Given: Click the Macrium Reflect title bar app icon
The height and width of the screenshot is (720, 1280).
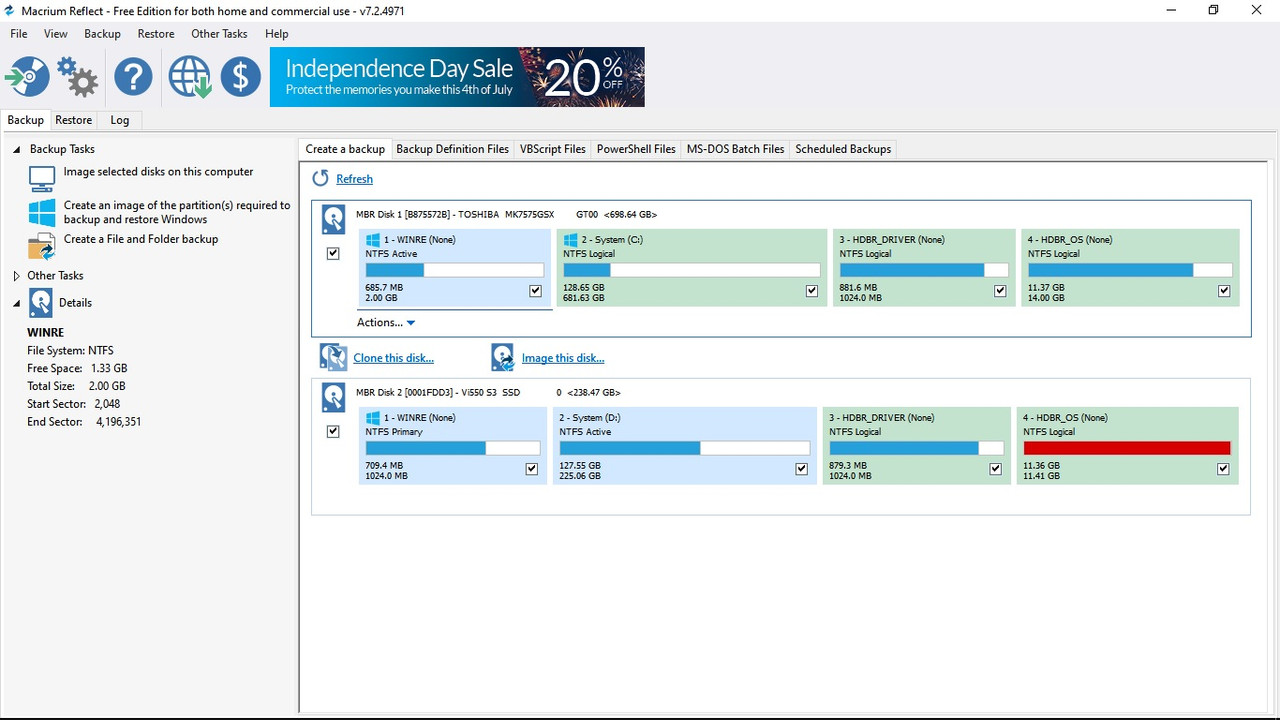Looking at the screenshot, I should pos(10,11).
